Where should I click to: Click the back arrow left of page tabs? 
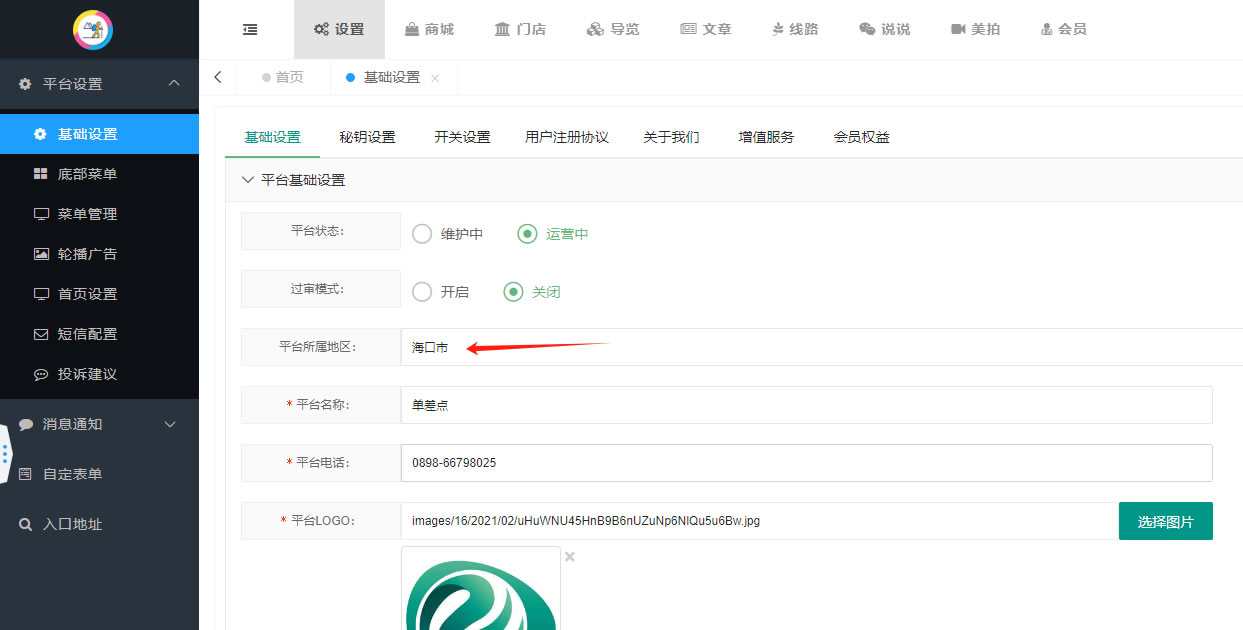coord(218,77)
